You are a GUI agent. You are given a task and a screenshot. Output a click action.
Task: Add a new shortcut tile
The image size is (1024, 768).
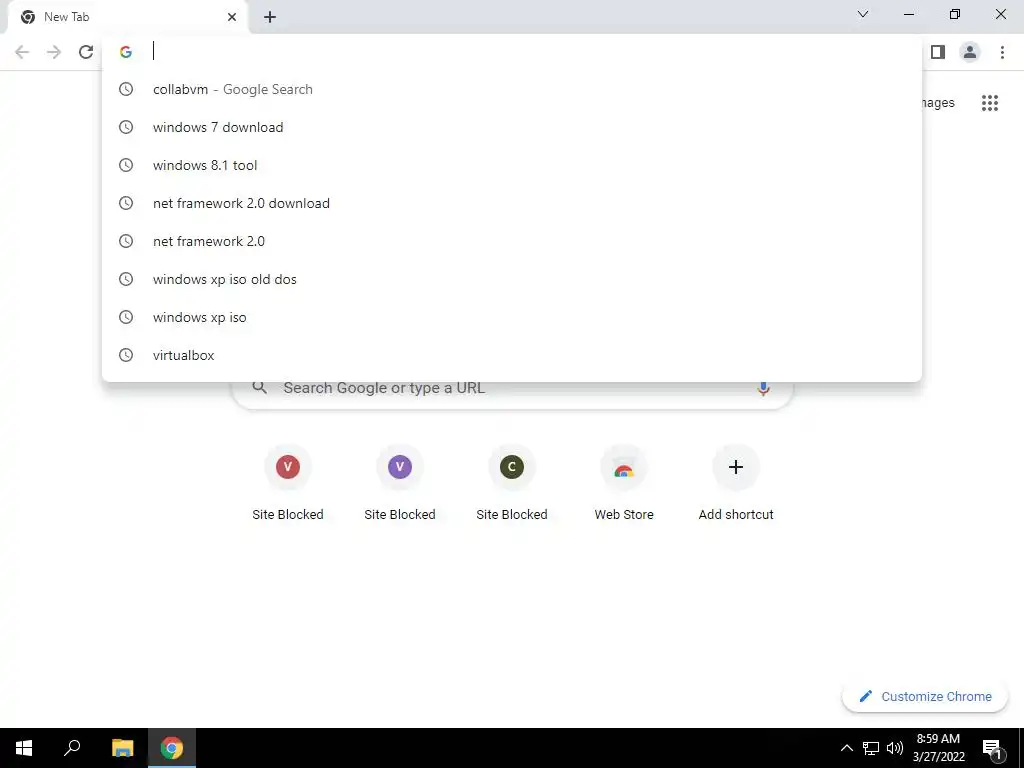coord(736,482)
